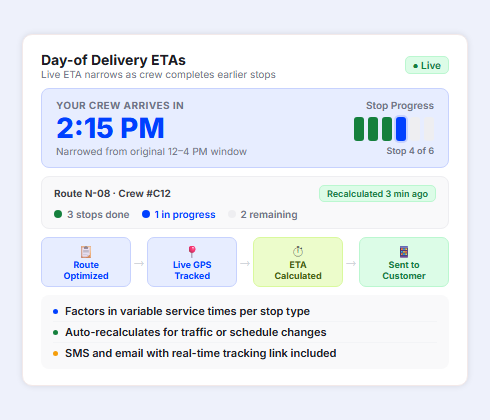The width and height of the screenshot is (490, 420).
Task: Click SMS and email tracking link bullet
Action: [x=201, y=353]
